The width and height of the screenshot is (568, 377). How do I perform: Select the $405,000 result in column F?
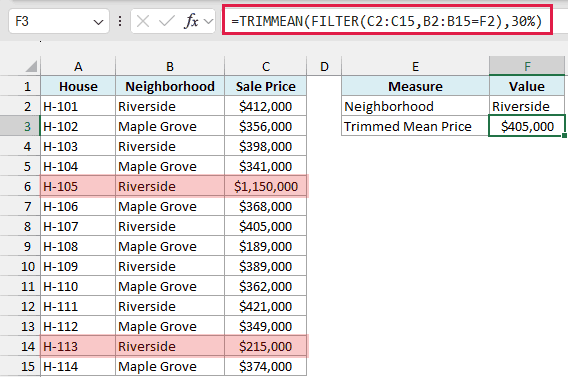click(527, 126)
